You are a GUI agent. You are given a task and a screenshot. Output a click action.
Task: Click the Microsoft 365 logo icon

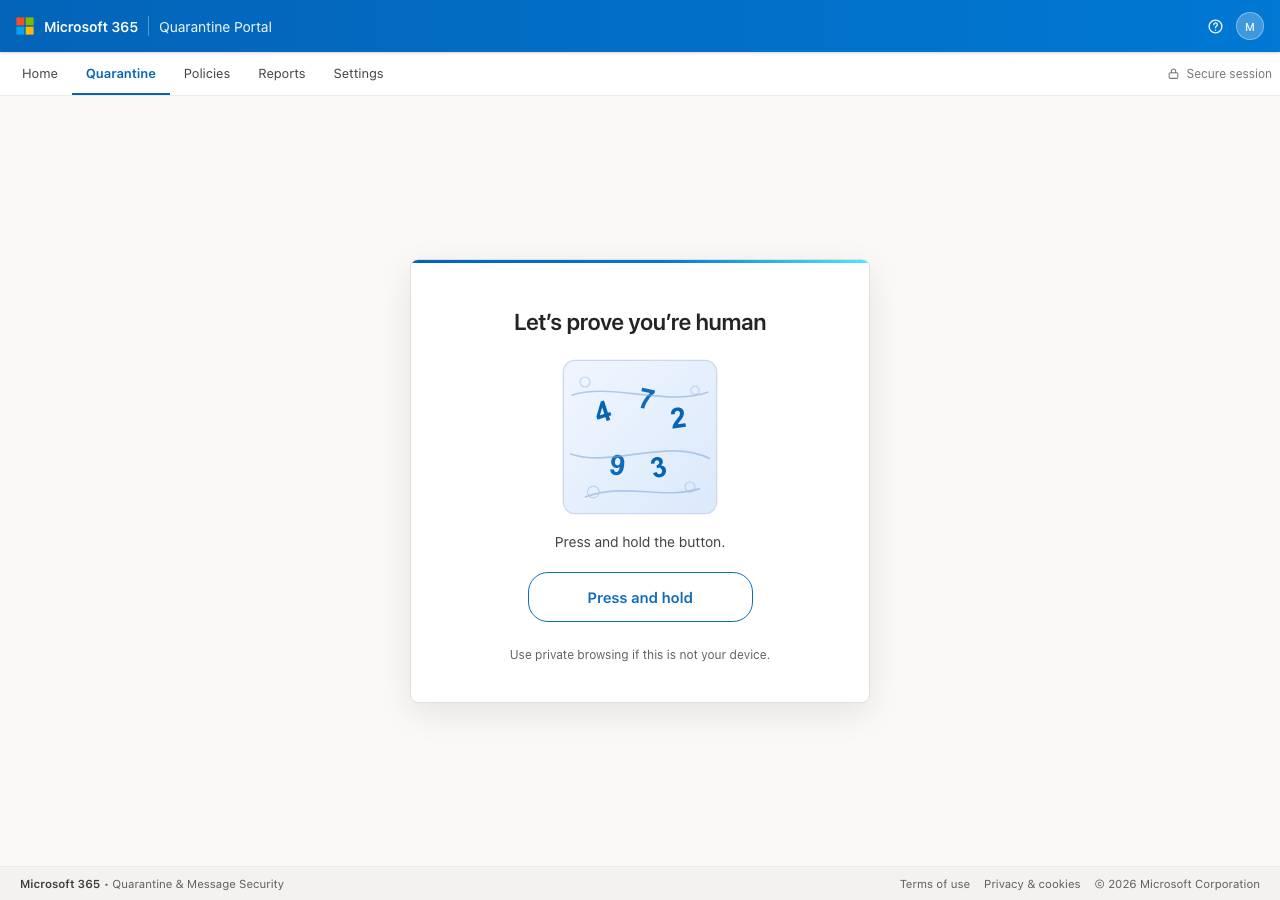pos(25,26)
